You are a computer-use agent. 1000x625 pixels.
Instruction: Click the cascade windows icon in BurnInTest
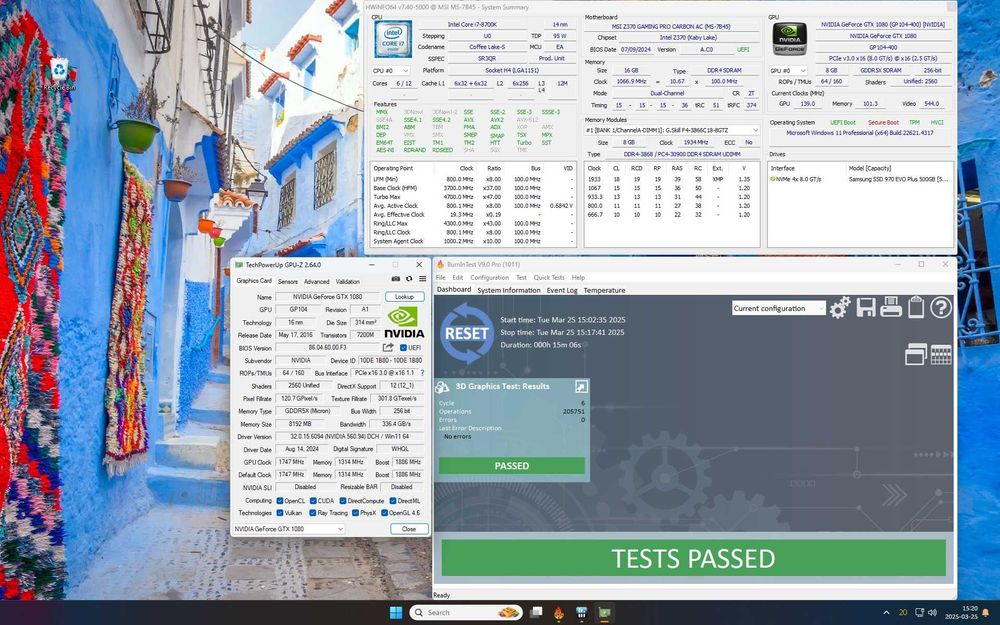pyautogui.click(x=916, y=354)
